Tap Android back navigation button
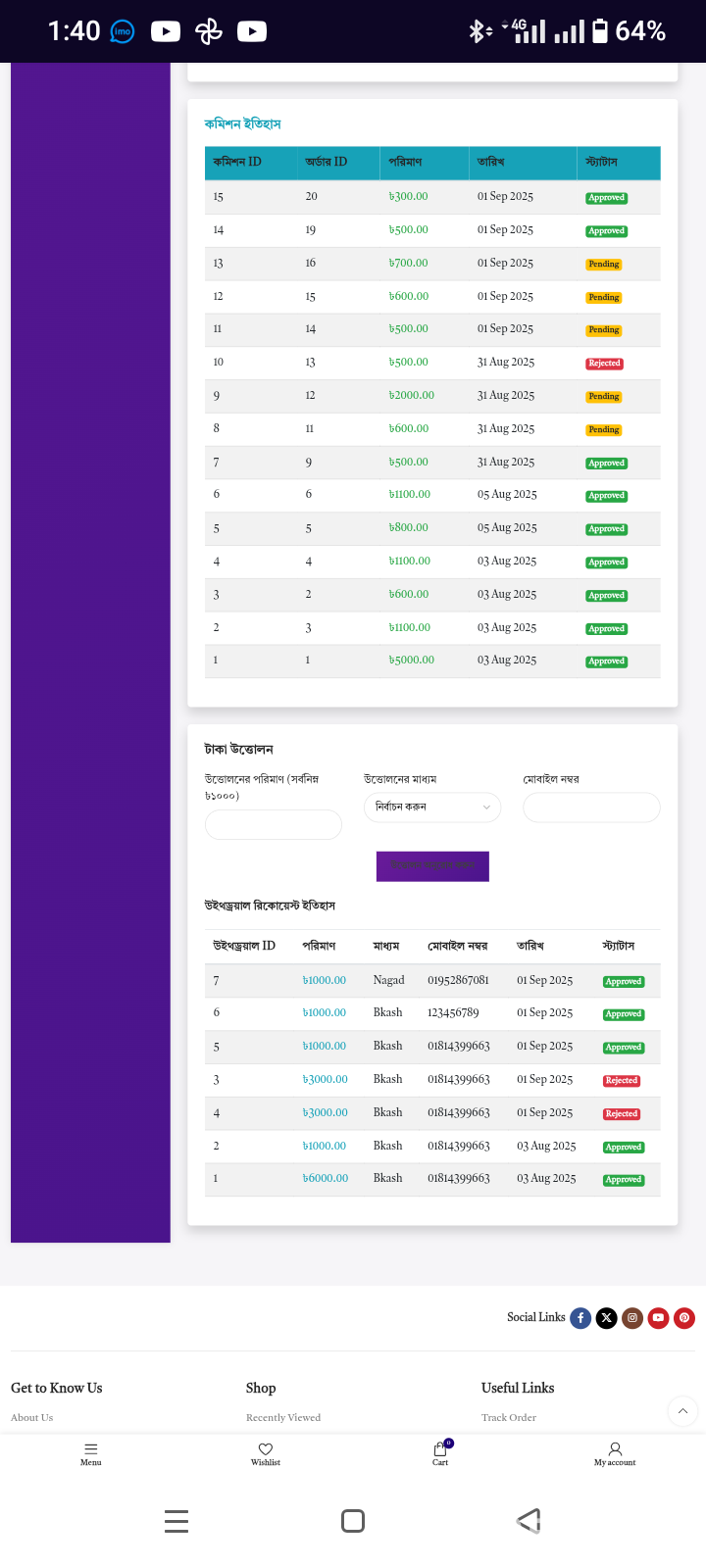 coord(529,1521)
